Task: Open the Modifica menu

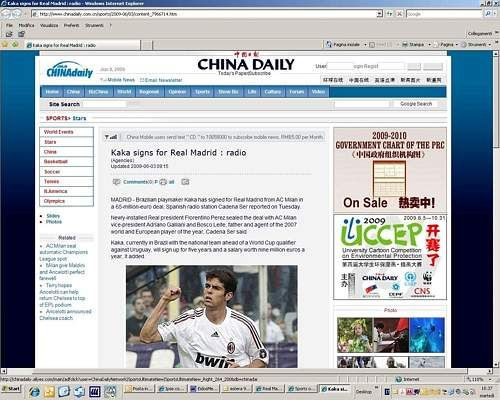Action: [26, 25]
